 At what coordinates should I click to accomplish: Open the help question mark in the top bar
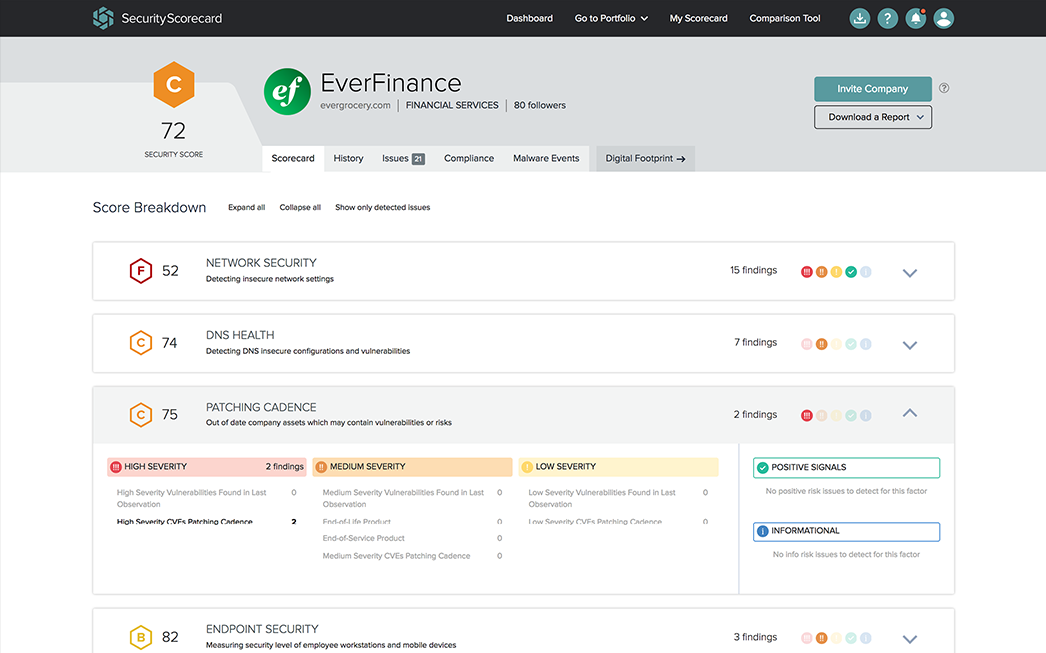(887, 18)
